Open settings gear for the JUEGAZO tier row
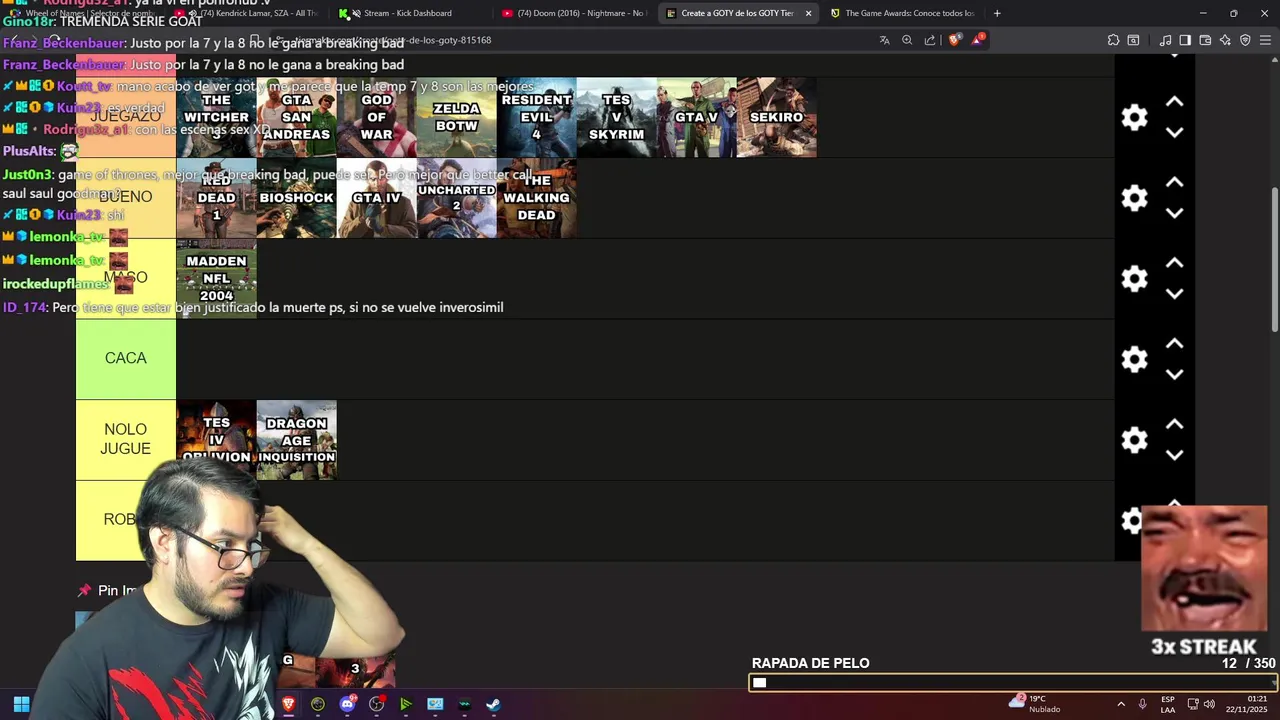1280x720 pixels. (x=1134, y=117)
